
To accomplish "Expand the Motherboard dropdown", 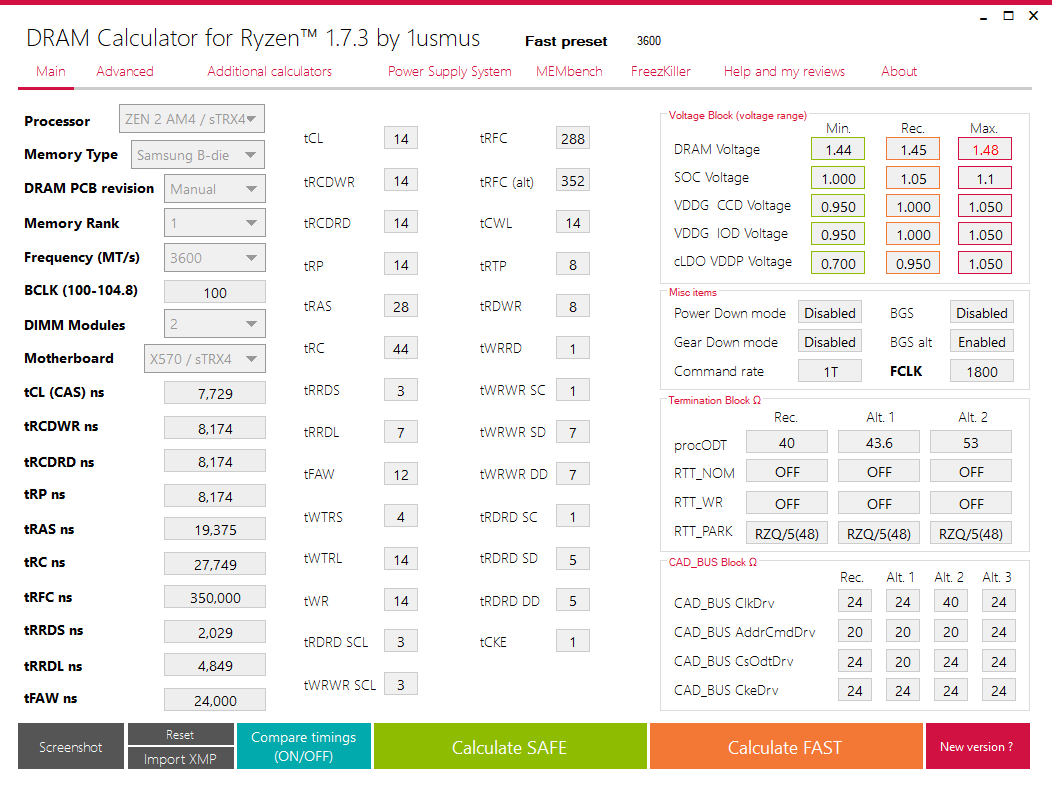I will pyautogui.click(x=205, y=358).
